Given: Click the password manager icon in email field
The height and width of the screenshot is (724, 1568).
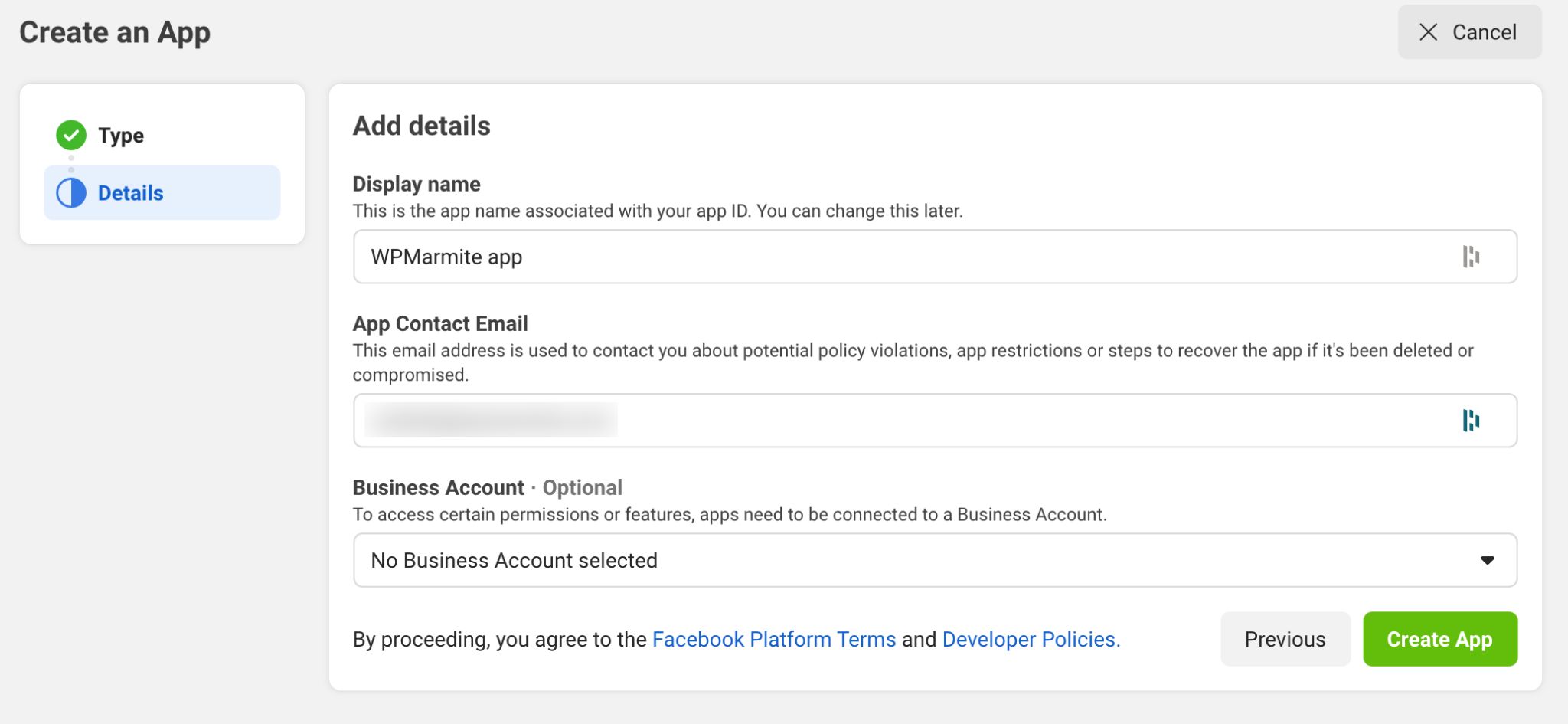Looking at the screenshot, I should tap(1471, 421).
